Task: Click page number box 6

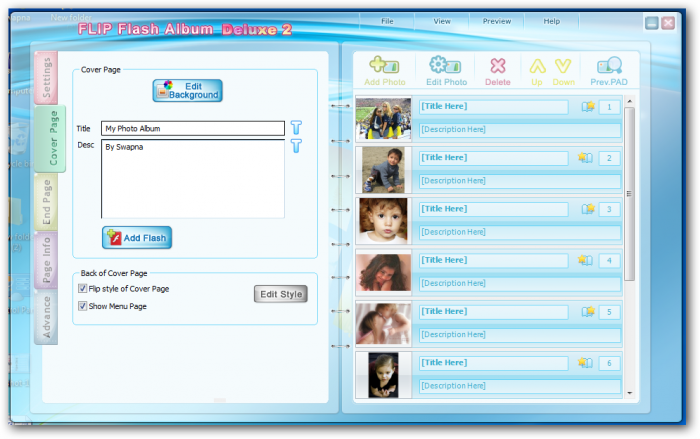Action: point(609,363)
